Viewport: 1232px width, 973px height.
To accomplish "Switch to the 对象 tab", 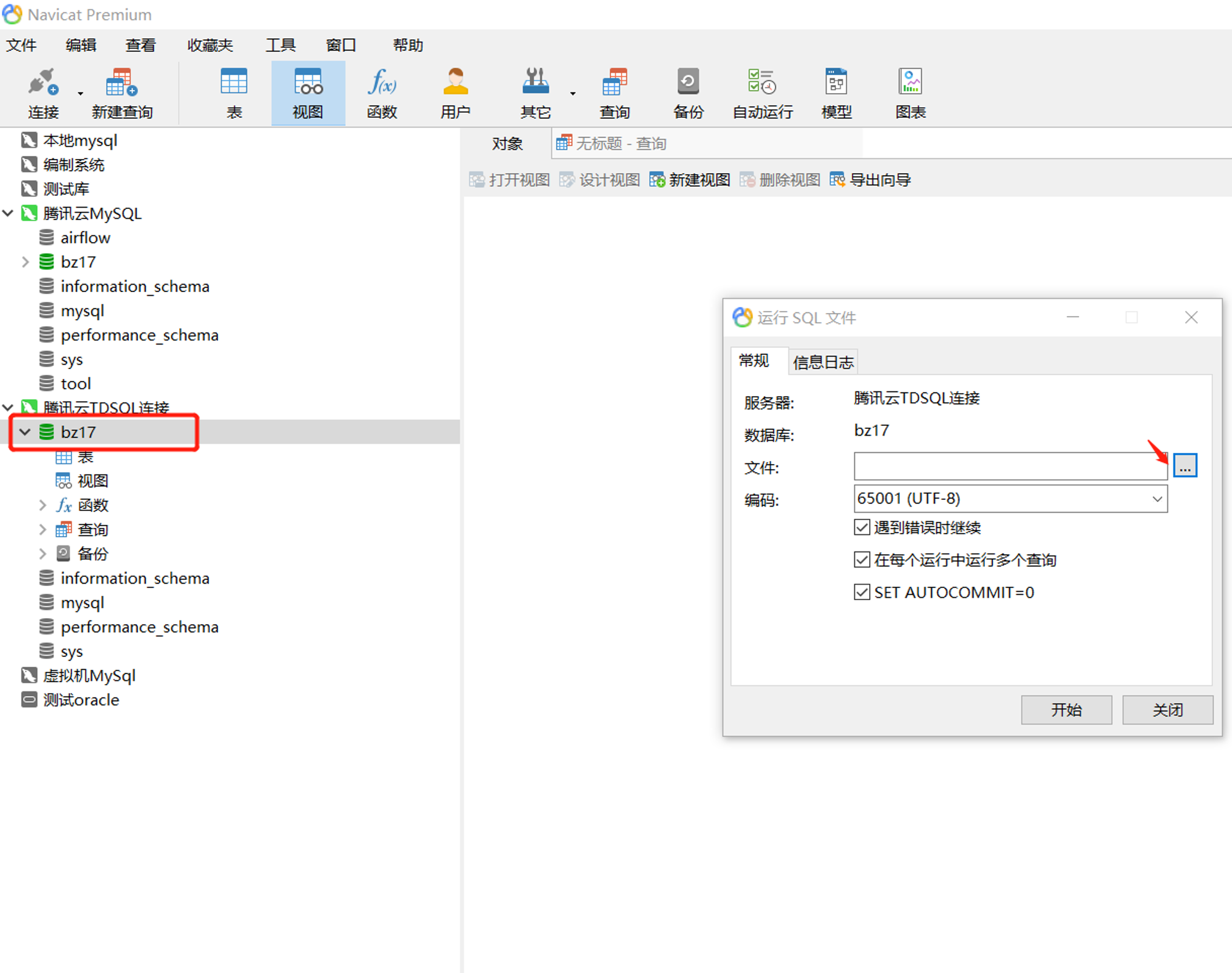I will tap(507, 144).
